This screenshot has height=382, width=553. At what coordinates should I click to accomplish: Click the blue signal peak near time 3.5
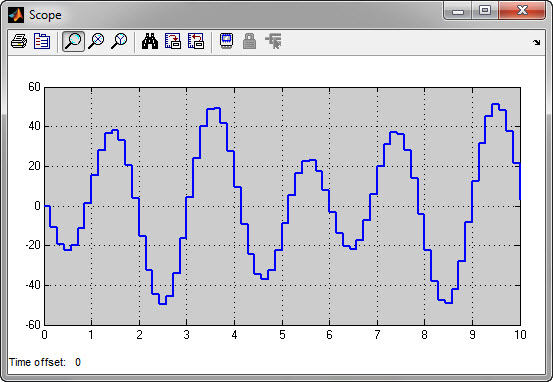tap(213, 109)
